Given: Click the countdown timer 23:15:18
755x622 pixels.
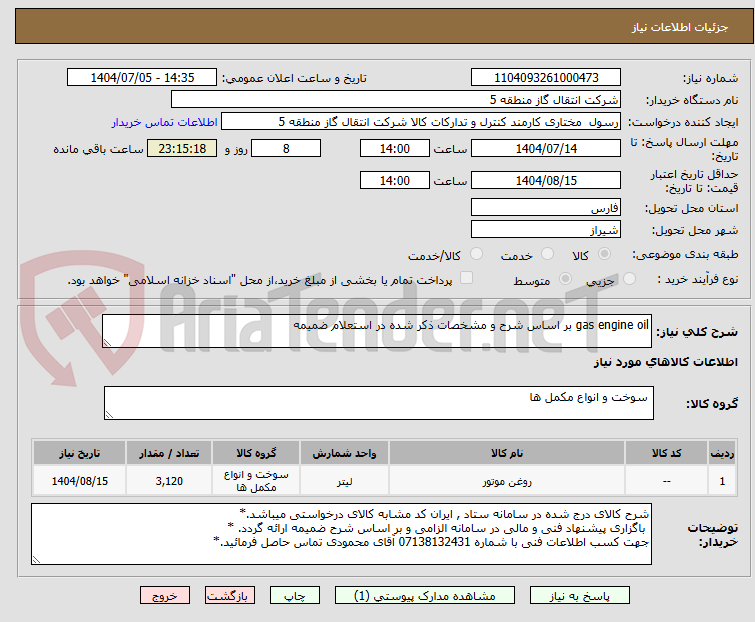Looking at the screenshot, I should pyautogui.click(x=182, y=148).
